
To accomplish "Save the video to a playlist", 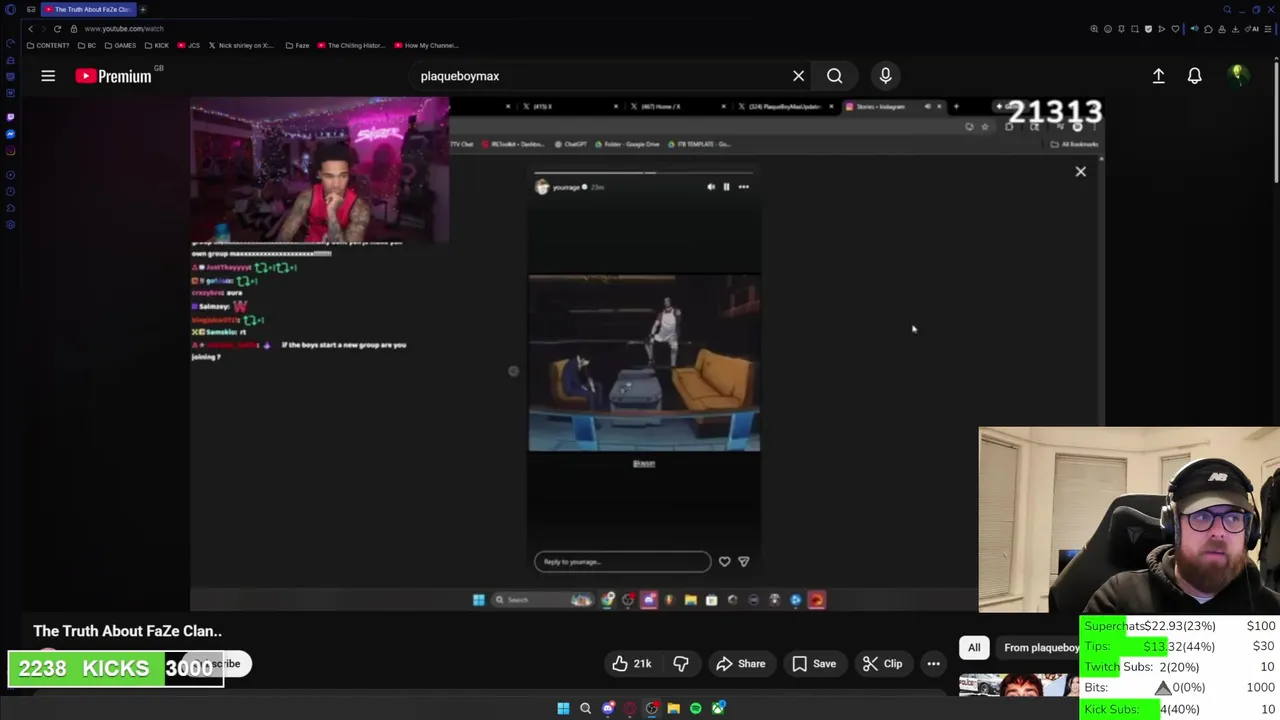I will (813, 664).
